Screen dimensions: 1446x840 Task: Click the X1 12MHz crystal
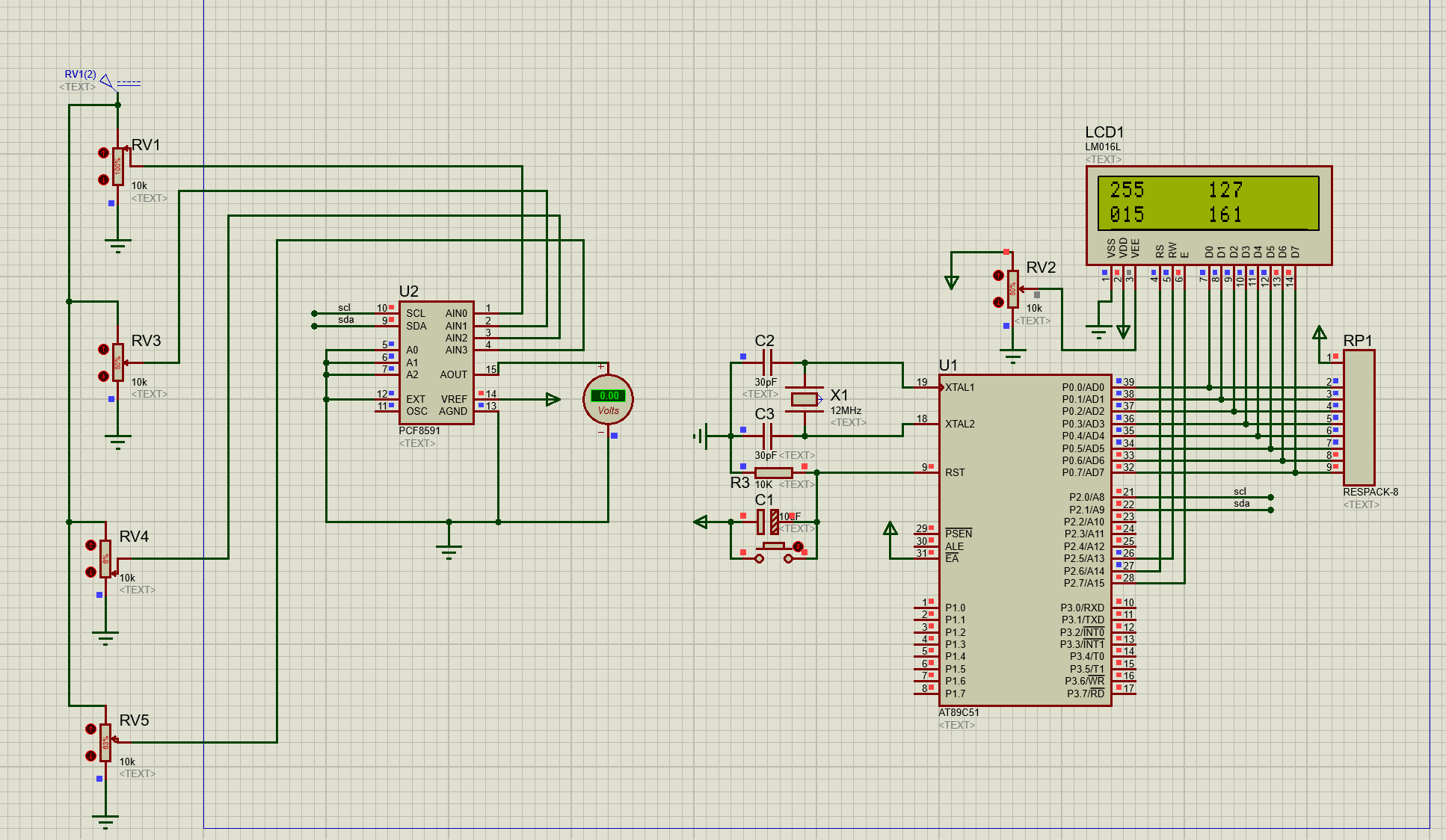tap(804, 399)
